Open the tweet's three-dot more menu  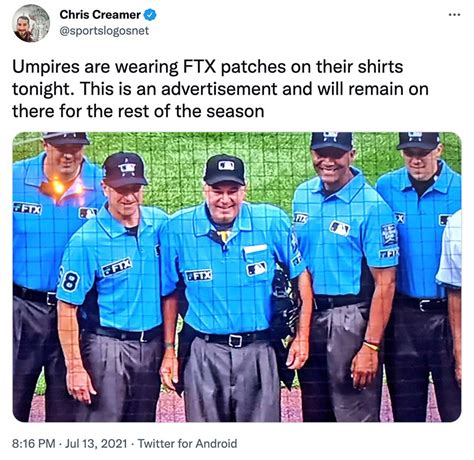(x=454, y=15)
